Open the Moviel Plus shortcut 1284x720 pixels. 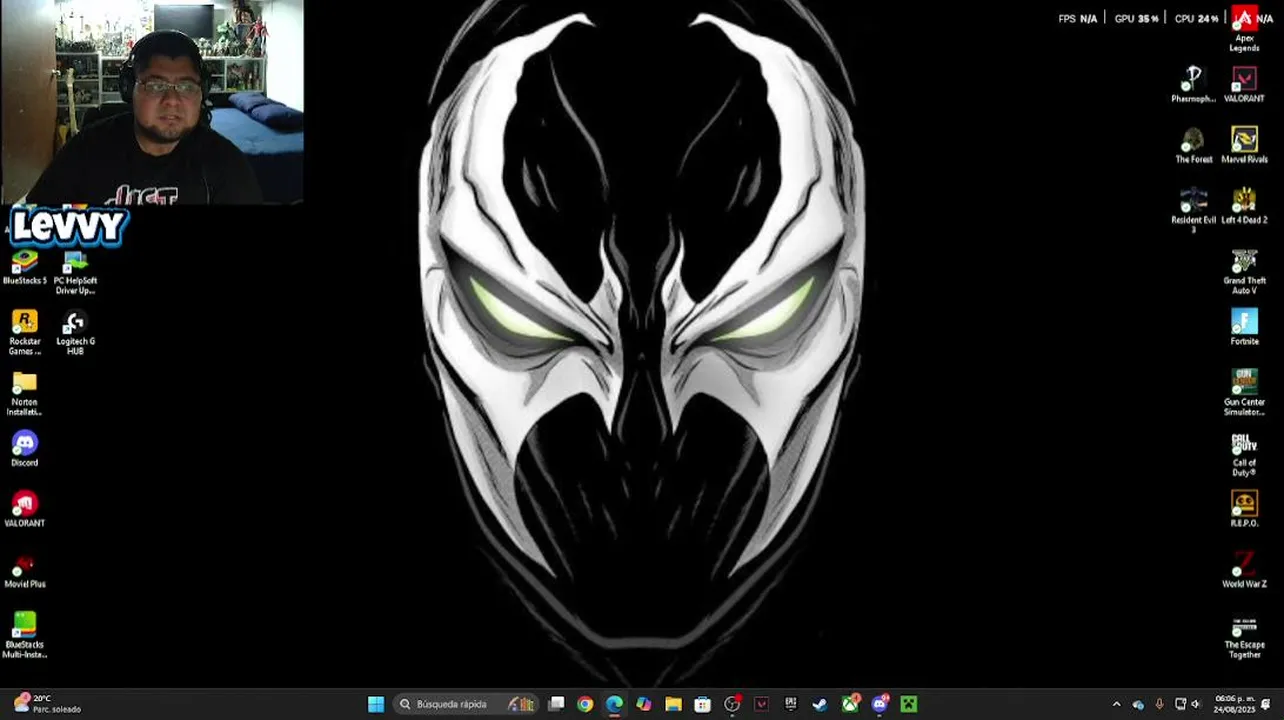pyautogui.click(x=24, y=570)
